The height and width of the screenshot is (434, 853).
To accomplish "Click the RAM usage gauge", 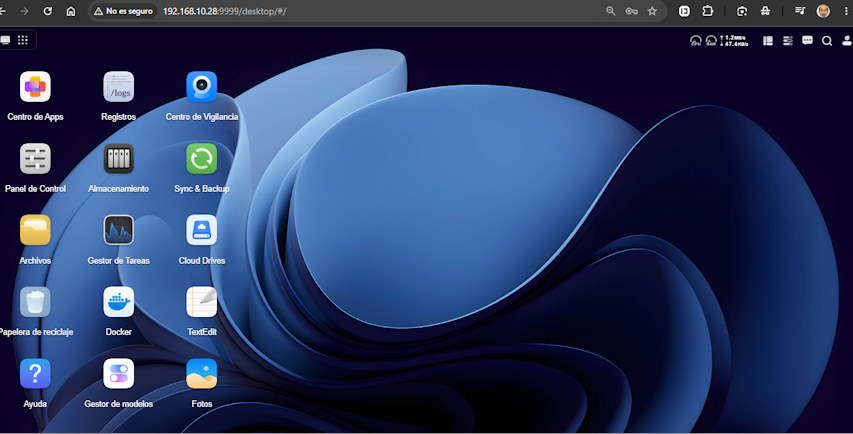I will (x=711, y=41).
